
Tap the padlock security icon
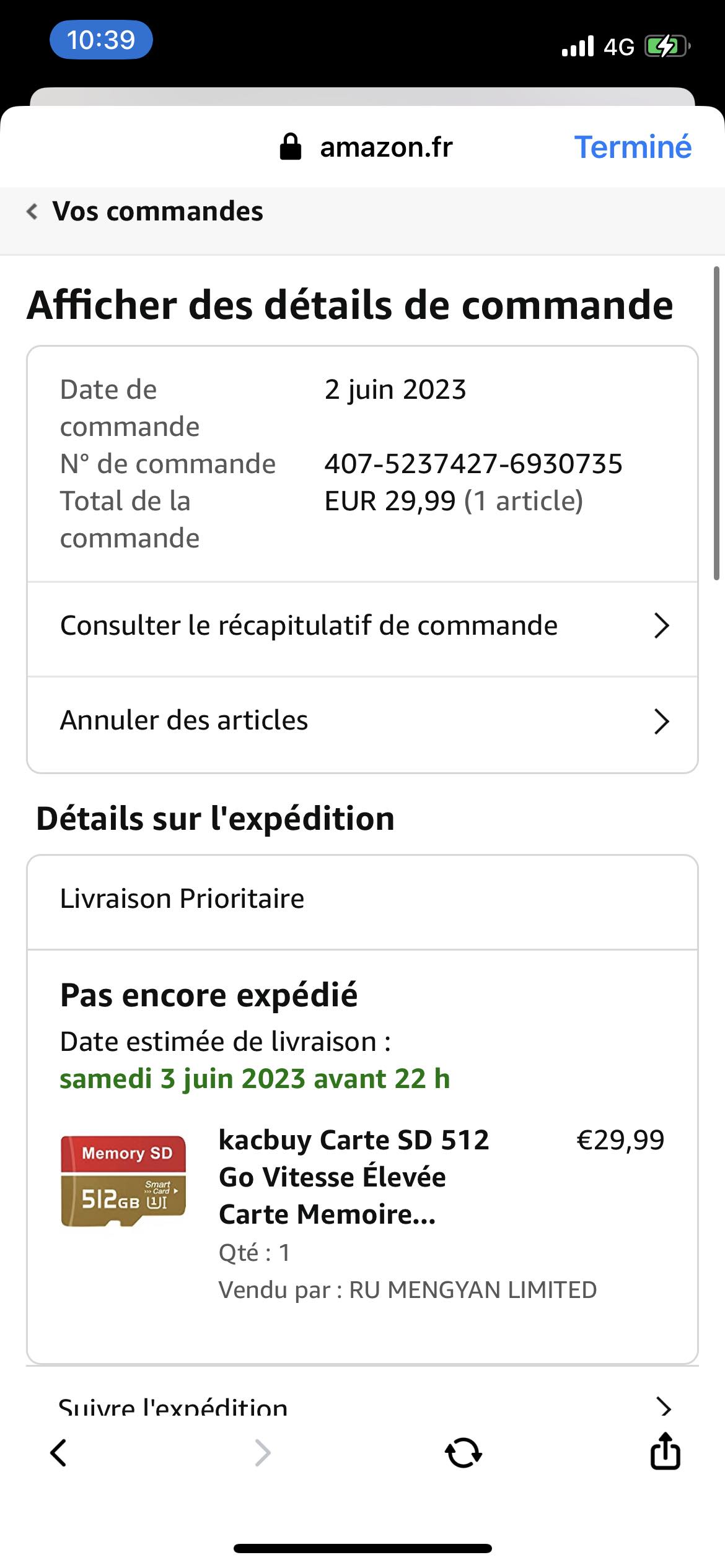coord(290,147)
